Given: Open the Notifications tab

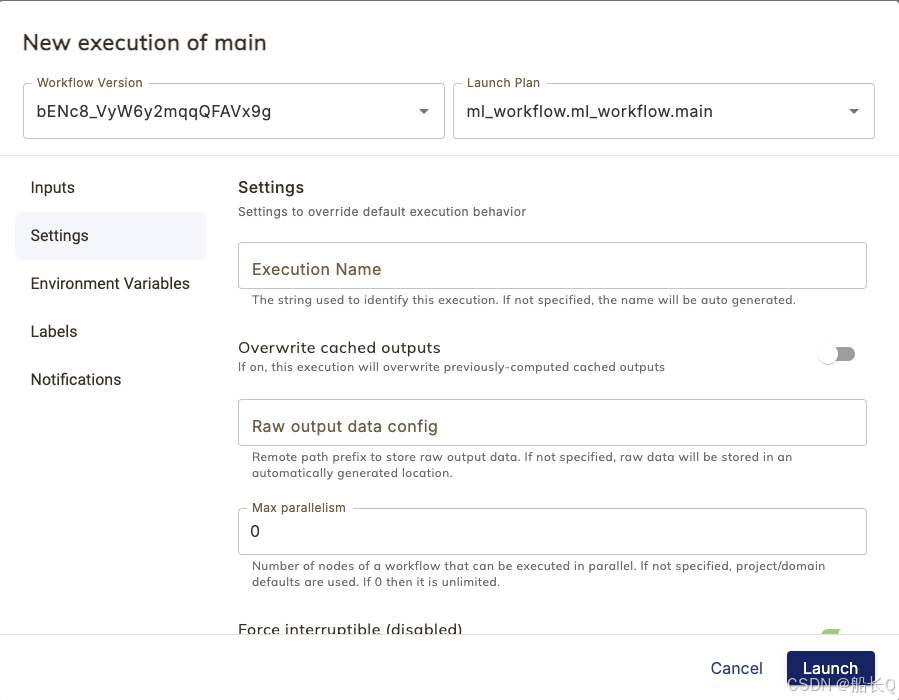Looking at the screenshot, I should [76, 380].
